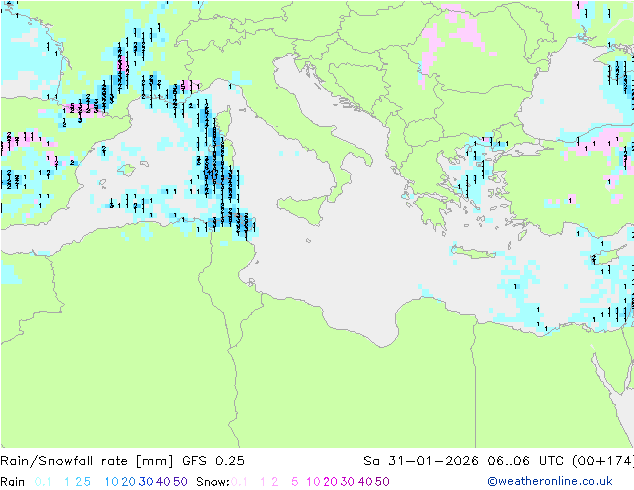Click the snow legend value 5

pyautogui.click(x=294, y=482)
